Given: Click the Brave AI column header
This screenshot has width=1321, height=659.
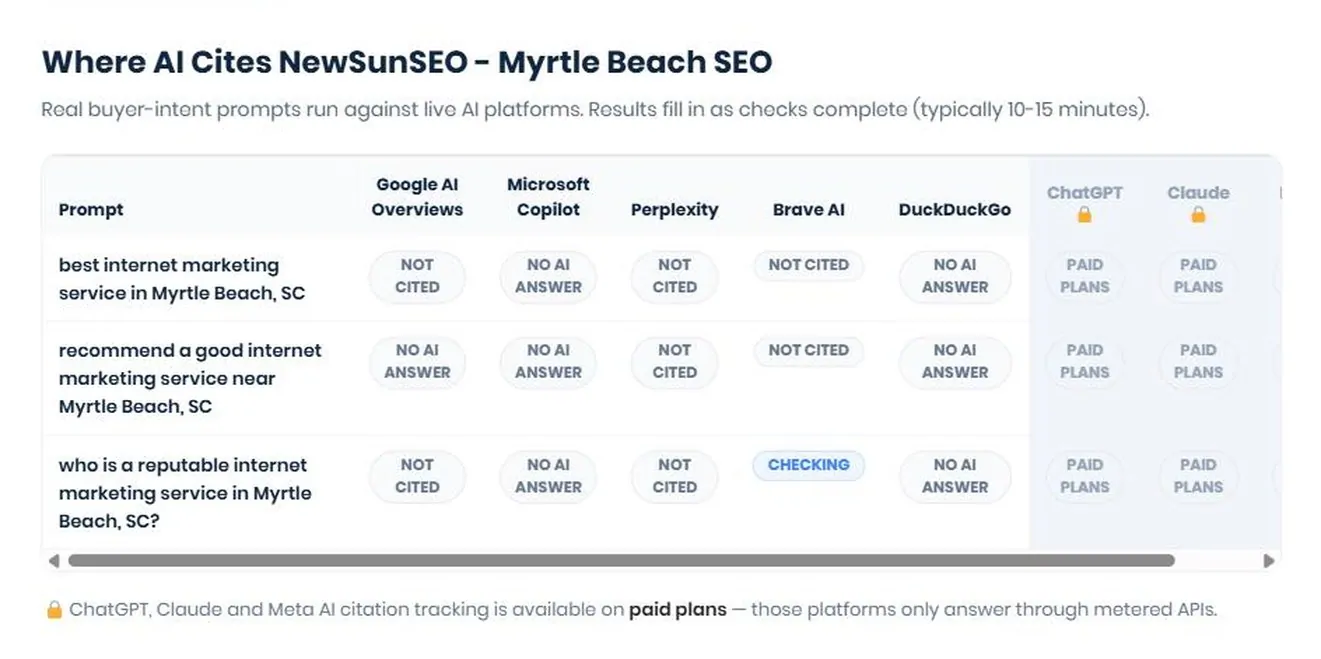Looking at the screenshot, I should click(x=808, y=210).
